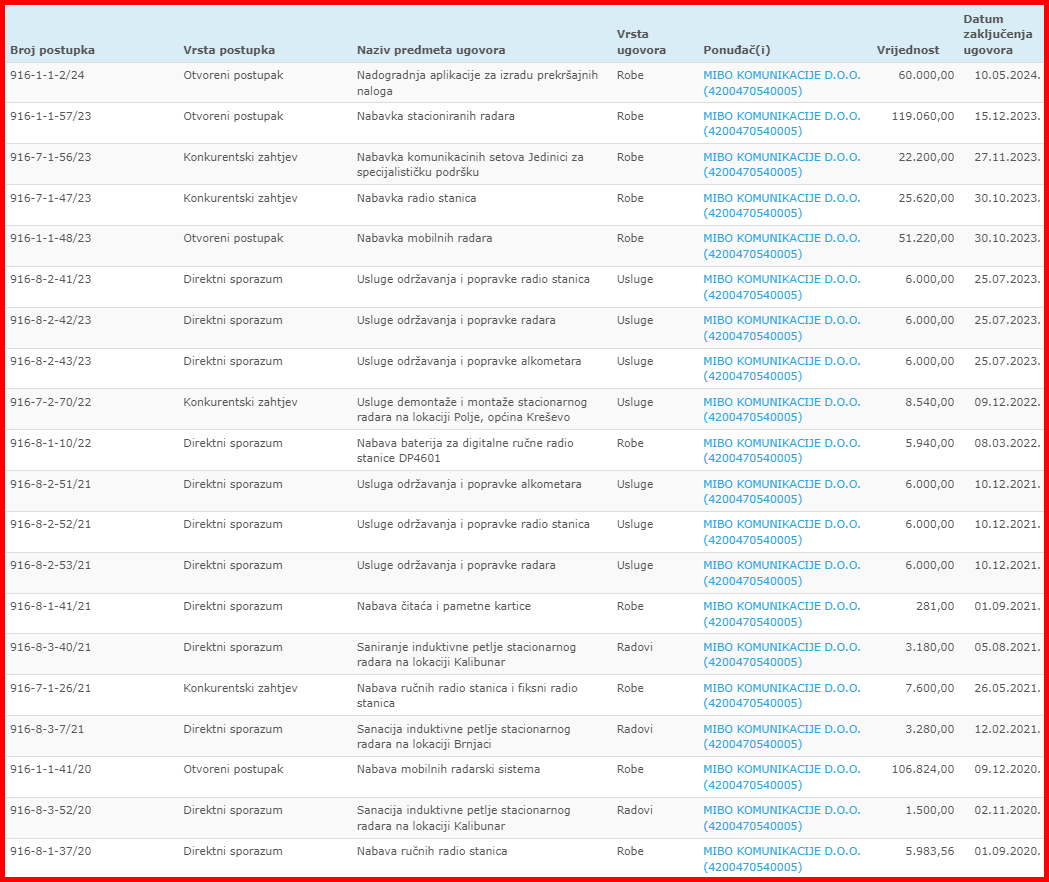Click 'Nabavka komunikacinih setova' contract subject

pos(470,165)
